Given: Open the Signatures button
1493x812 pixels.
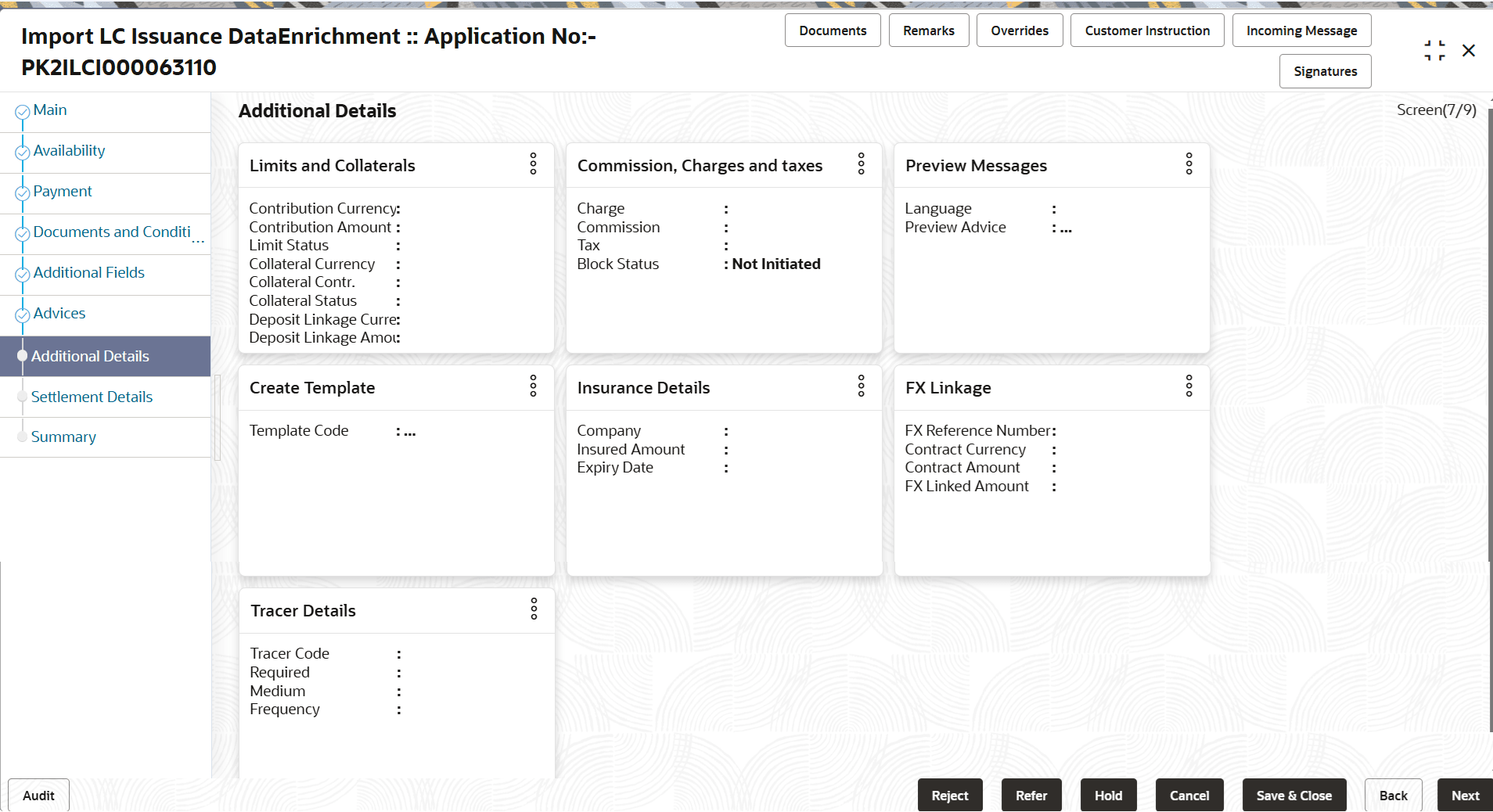Looking at the screenshot, I should coord(1325,71).
